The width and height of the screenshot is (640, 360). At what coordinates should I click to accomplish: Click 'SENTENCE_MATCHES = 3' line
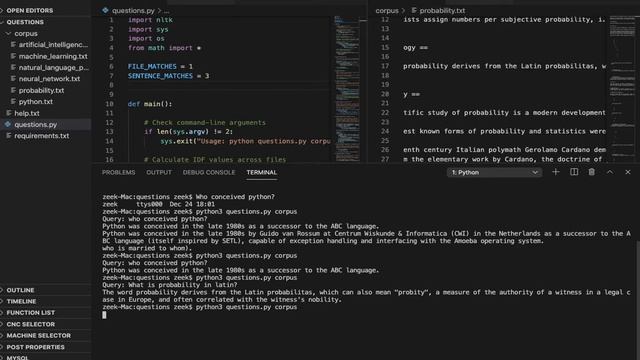tap(168, 76)
